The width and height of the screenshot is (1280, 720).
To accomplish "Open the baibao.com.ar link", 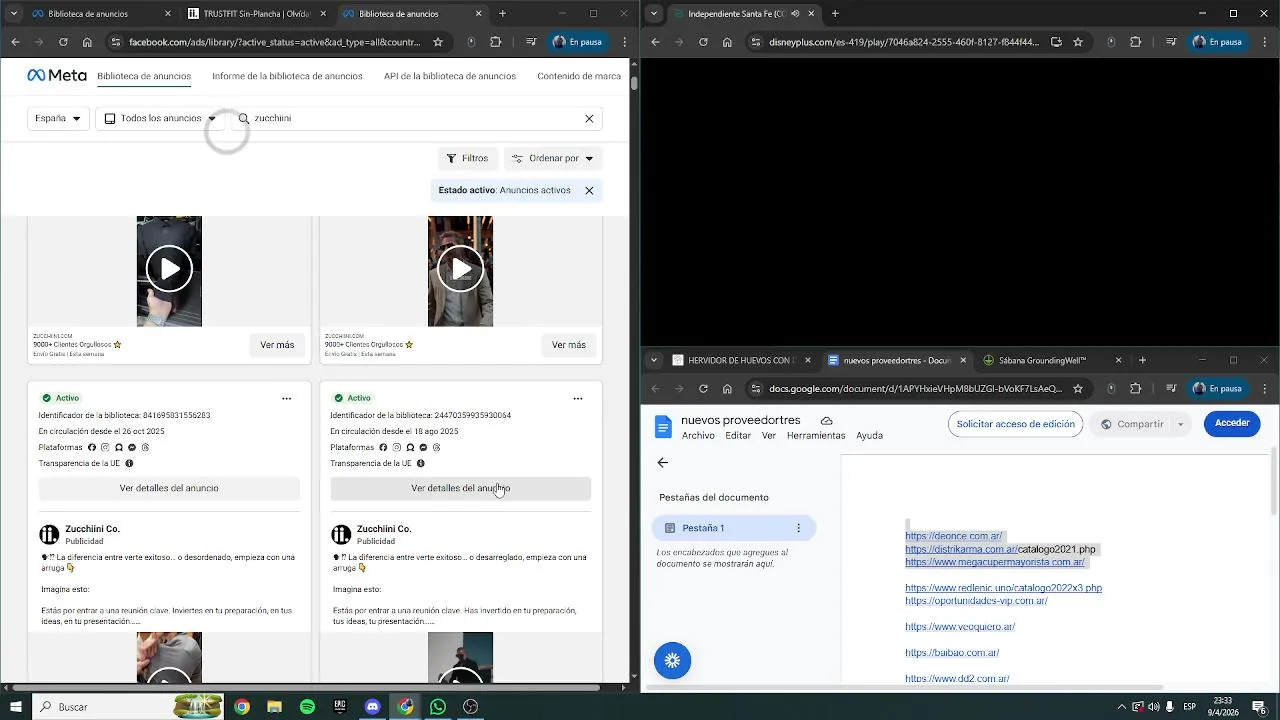I will pos(952,653).
